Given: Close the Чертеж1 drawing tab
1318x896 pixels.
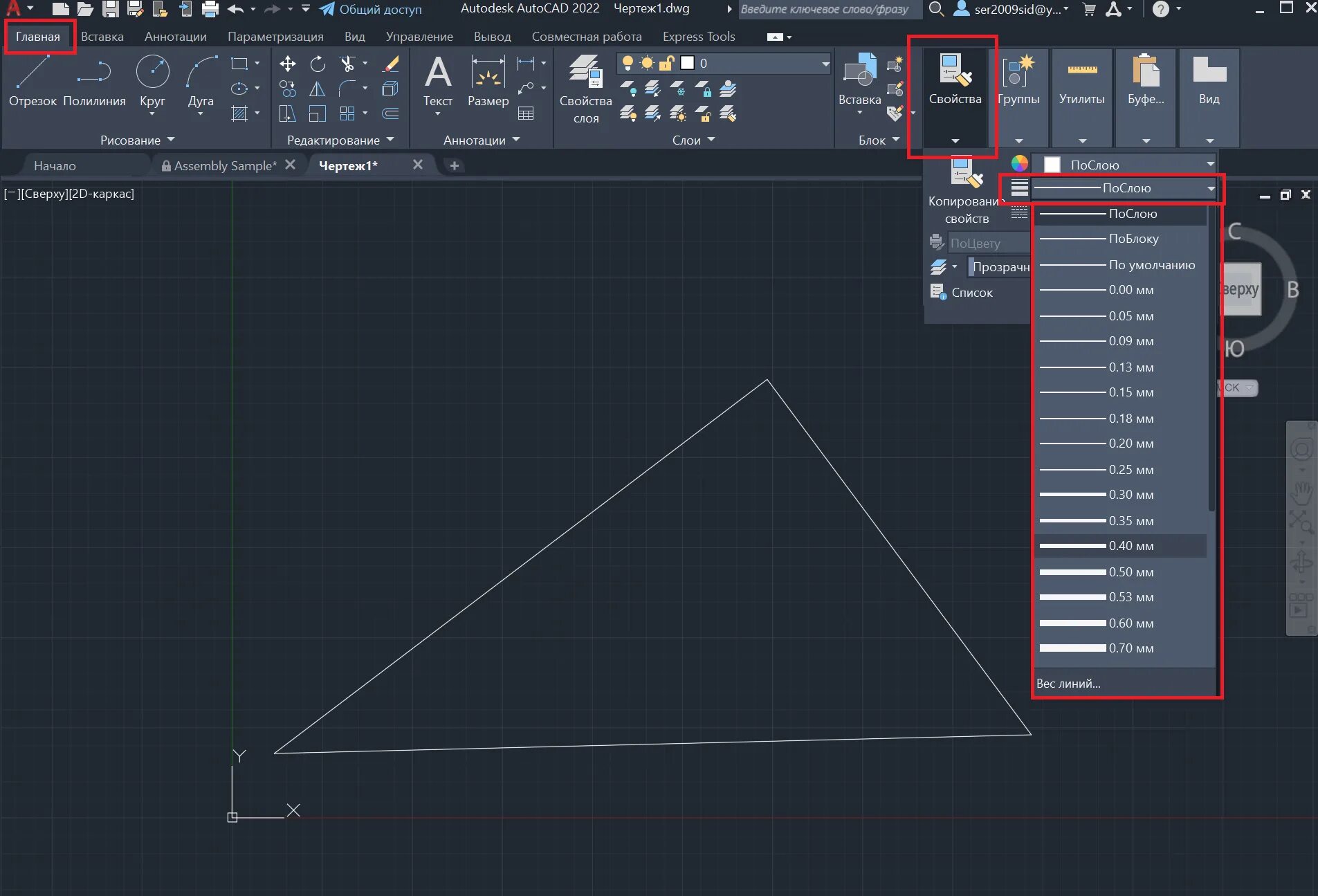Looking at the screenshot, I should pyautogui.click(x=417, y=165).
